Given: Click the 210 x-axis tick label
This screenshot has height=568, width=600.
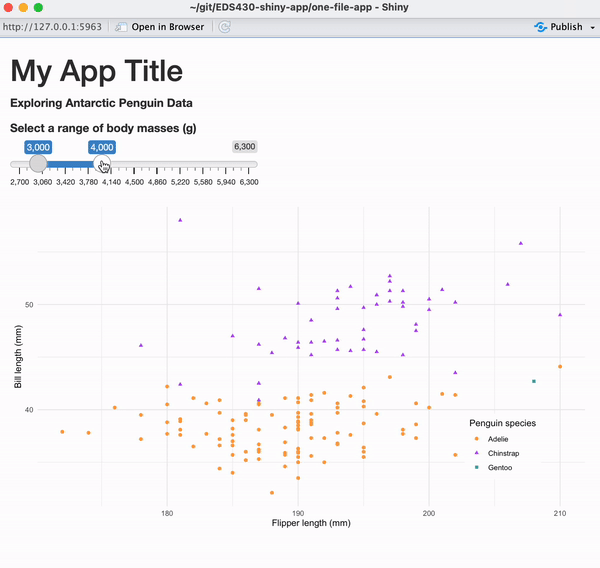Looking at the screenshot, I should click(560, 513).
